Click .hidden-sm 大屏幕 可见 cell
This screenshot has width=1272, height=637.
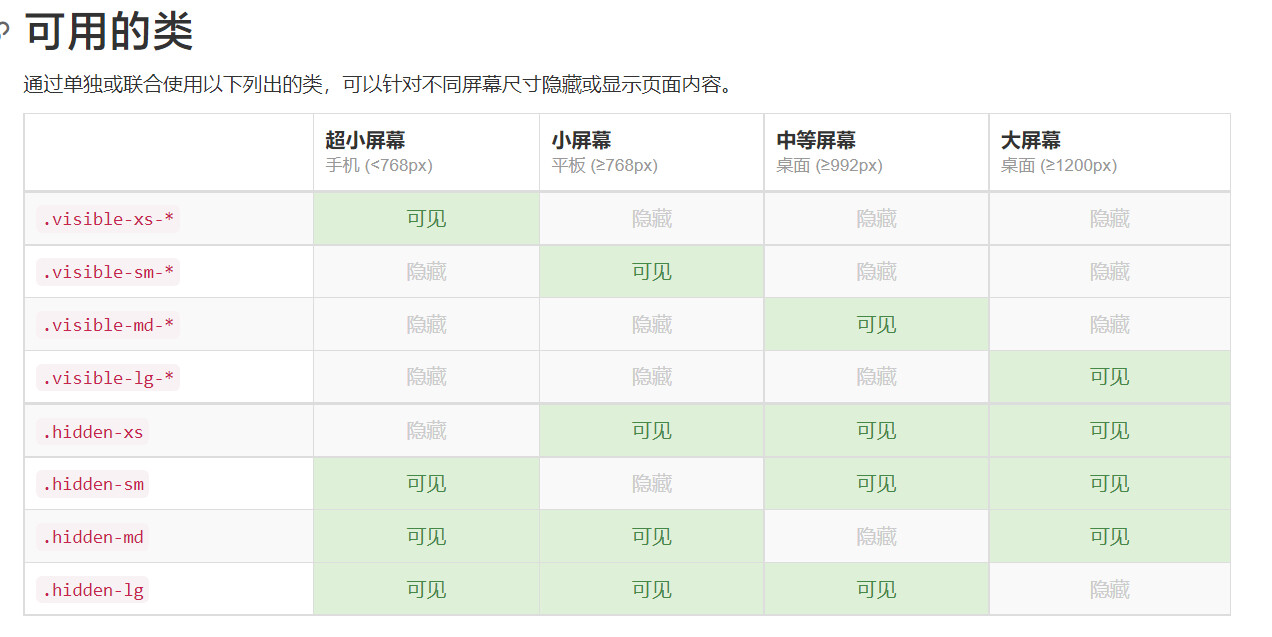point(1109,484)
